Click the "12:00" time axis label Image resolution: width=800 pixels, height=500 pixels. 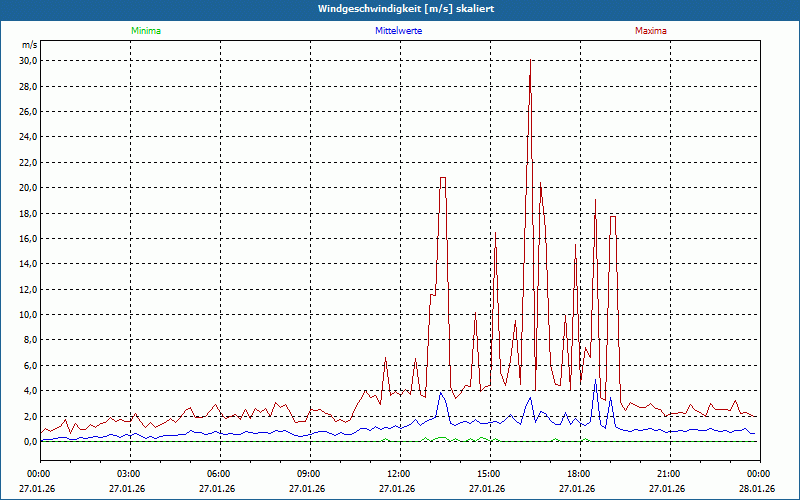click(401, 474)
